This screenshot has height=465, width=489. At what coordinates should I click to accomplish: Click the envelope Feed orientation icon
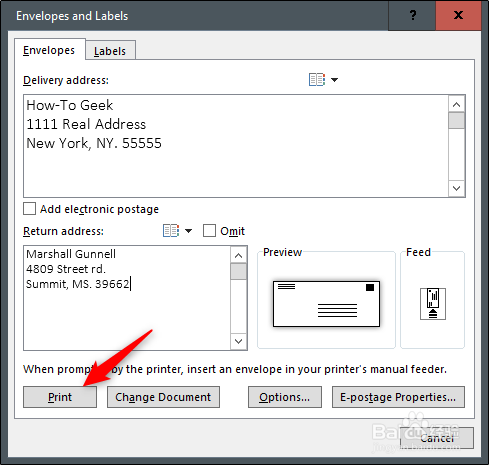433,304
